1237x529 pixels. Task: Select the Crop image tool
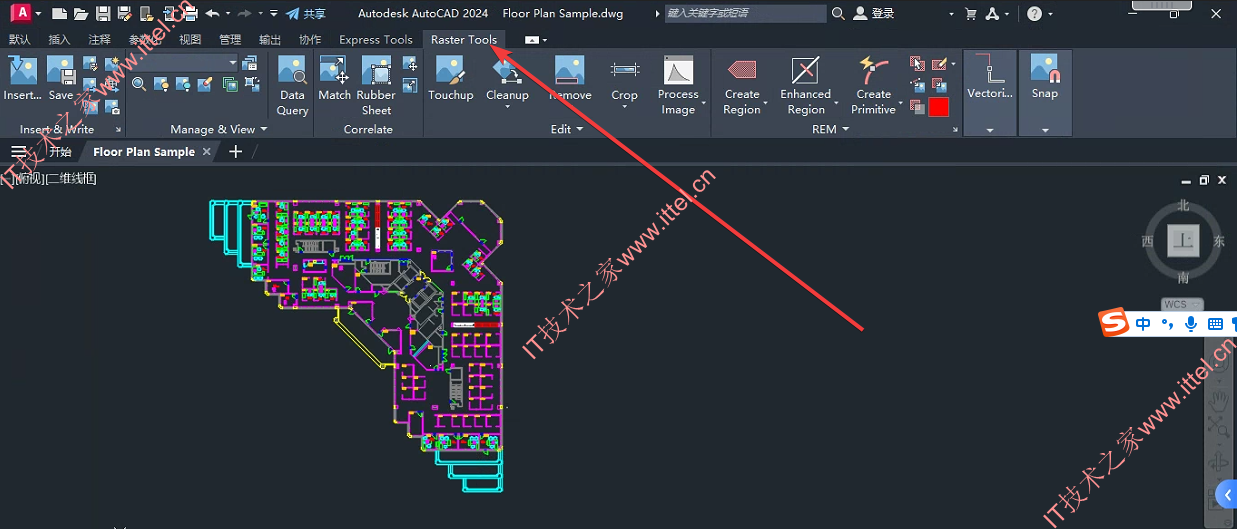coord(624,79)
